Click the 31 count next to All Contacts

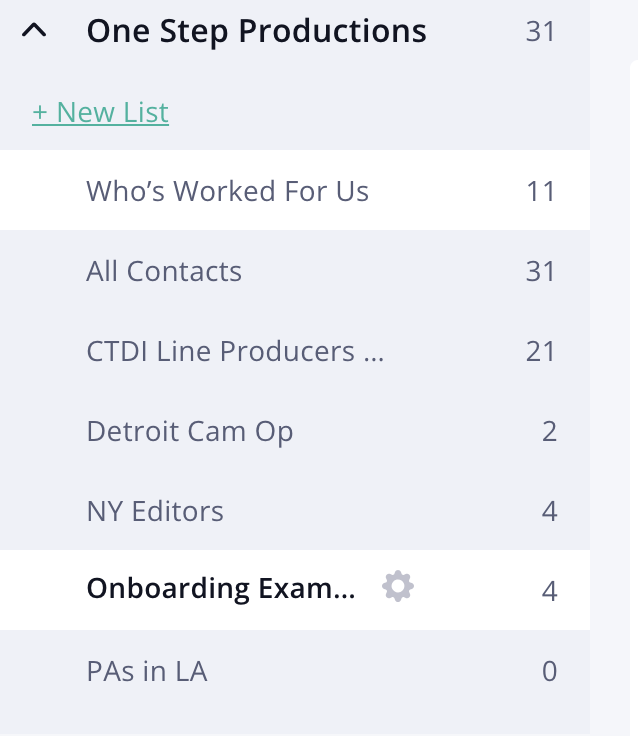pyautogui.click(x=540, y=271)
